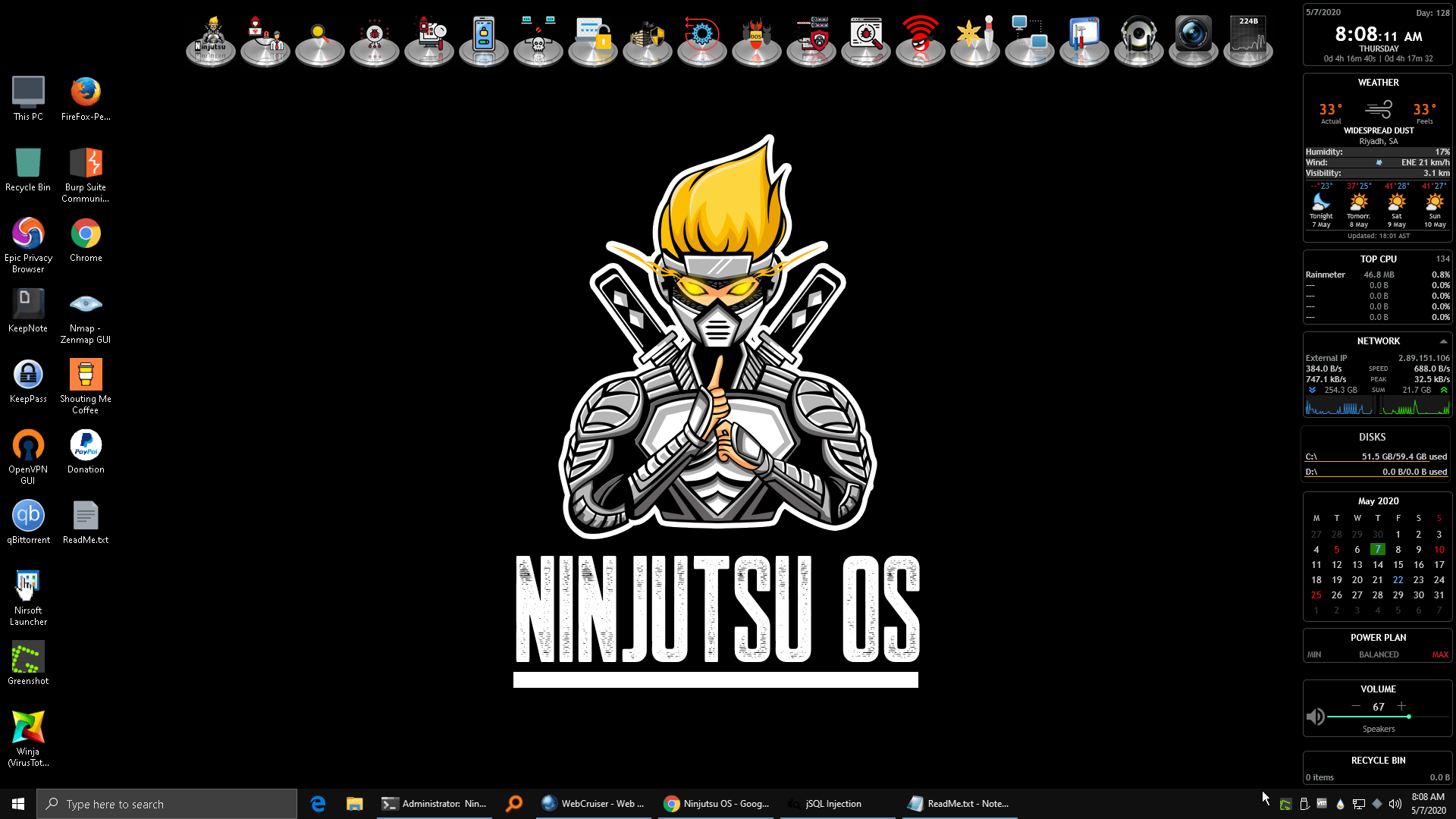
Task: Switch to the jSQL Injection taskbar window
Action: point(834,803)
